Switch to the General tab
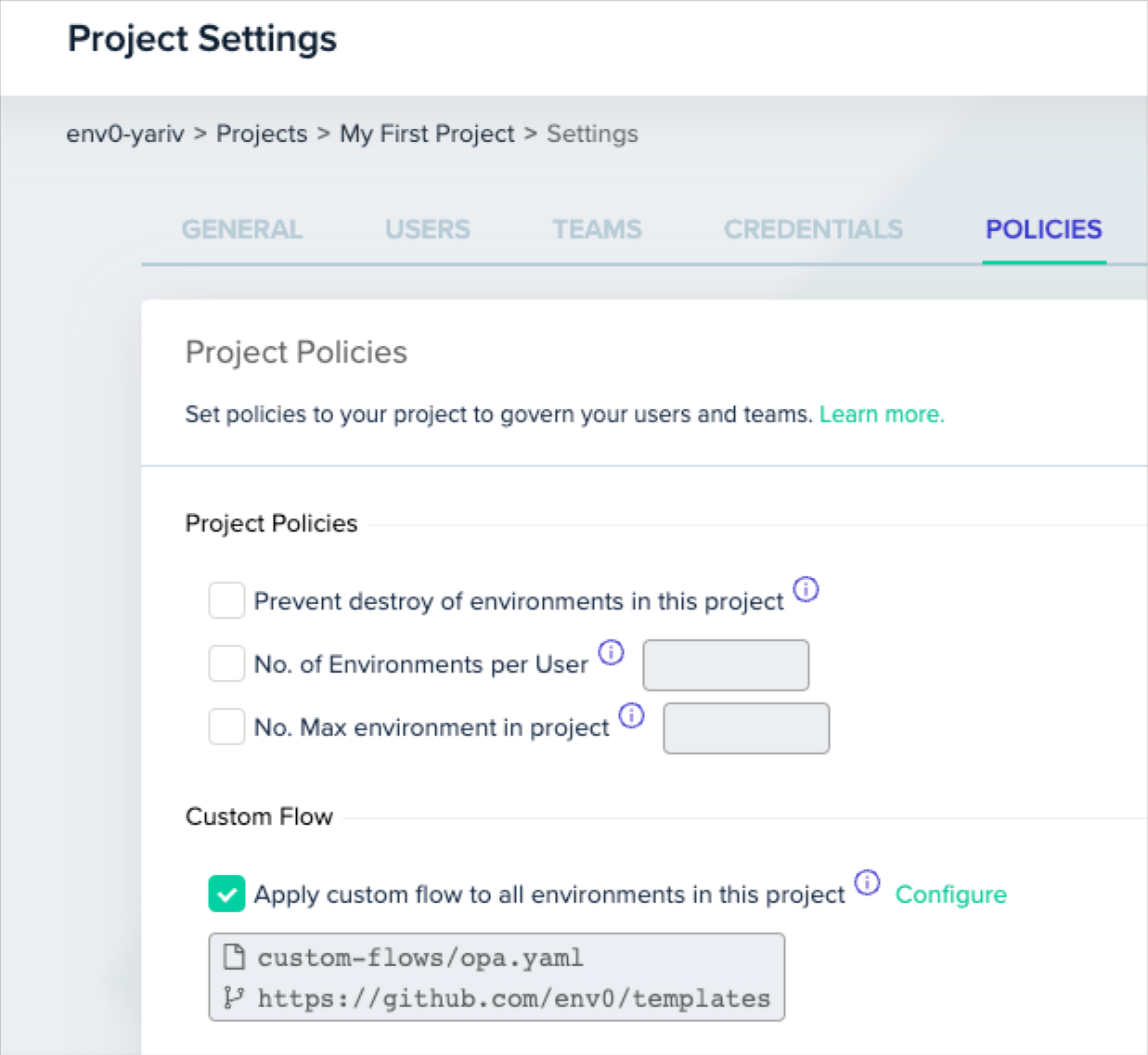This screenshot has height=1055, width=1148. click(241, 229)
